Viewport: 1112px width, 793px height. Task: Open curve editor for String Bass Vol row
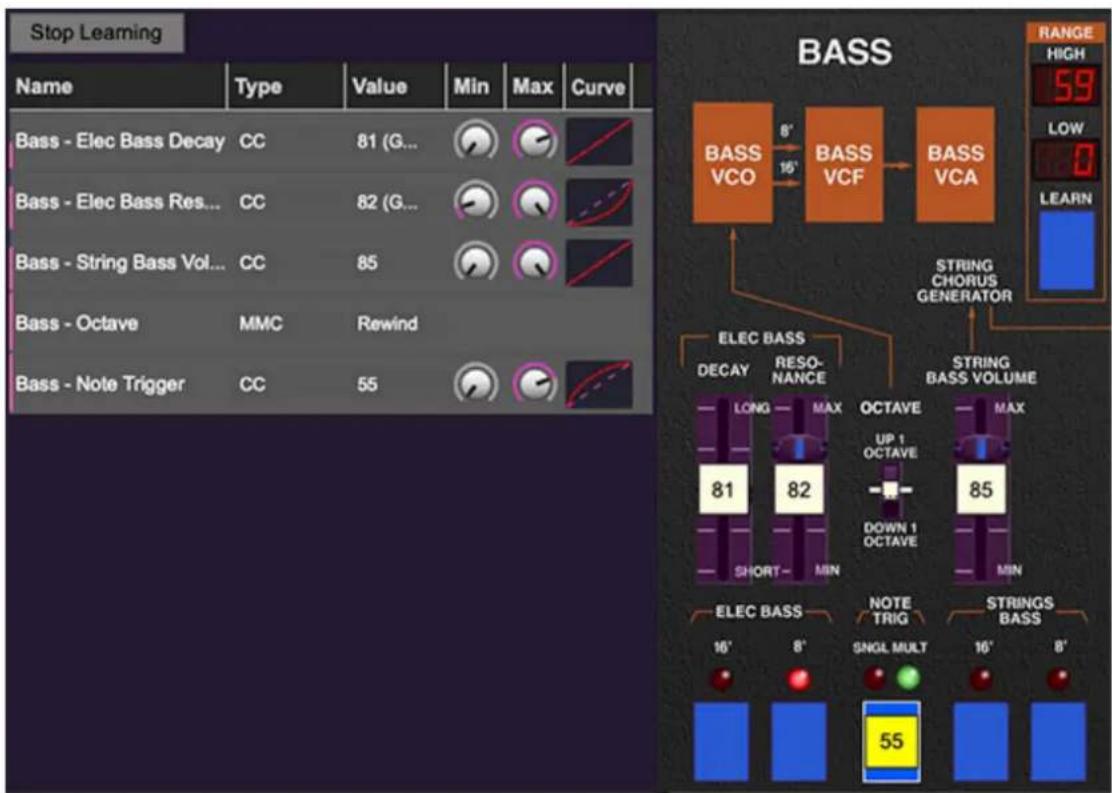tap(599, 263)
